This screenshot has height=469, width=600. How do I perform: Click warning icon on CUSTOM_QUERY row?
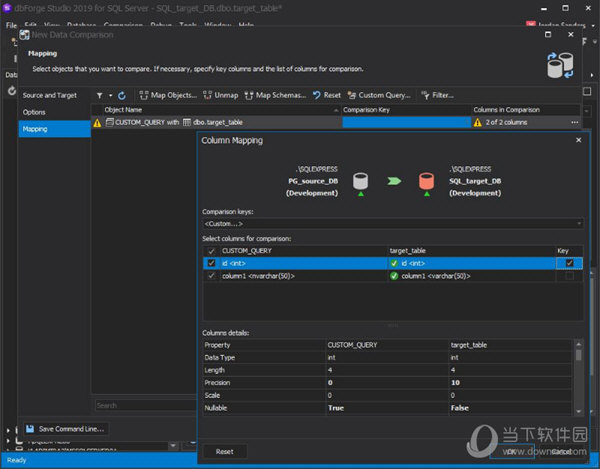point(97,123)
